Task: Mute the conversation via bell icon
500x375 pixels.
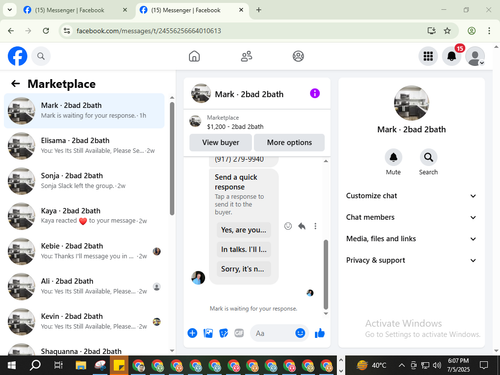Action: [x=393, y=157]
